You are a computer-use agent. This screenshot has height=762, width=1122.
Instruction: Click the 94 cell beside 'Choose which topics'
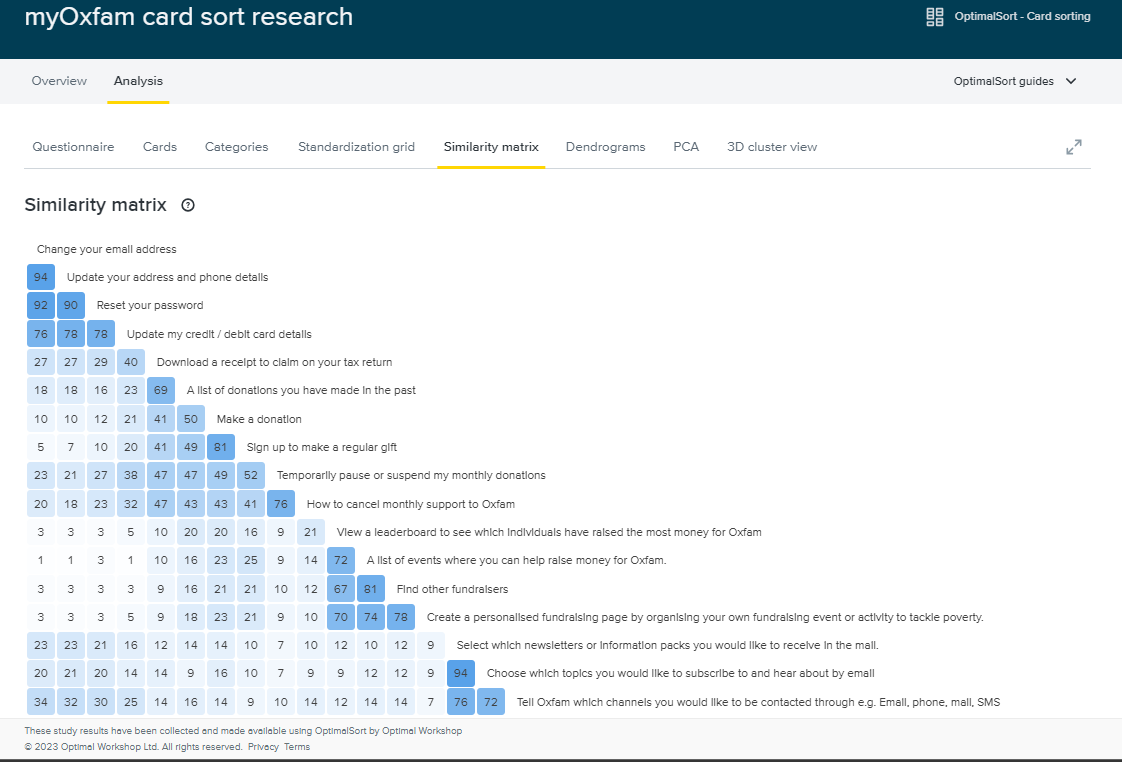coord(461,673)
